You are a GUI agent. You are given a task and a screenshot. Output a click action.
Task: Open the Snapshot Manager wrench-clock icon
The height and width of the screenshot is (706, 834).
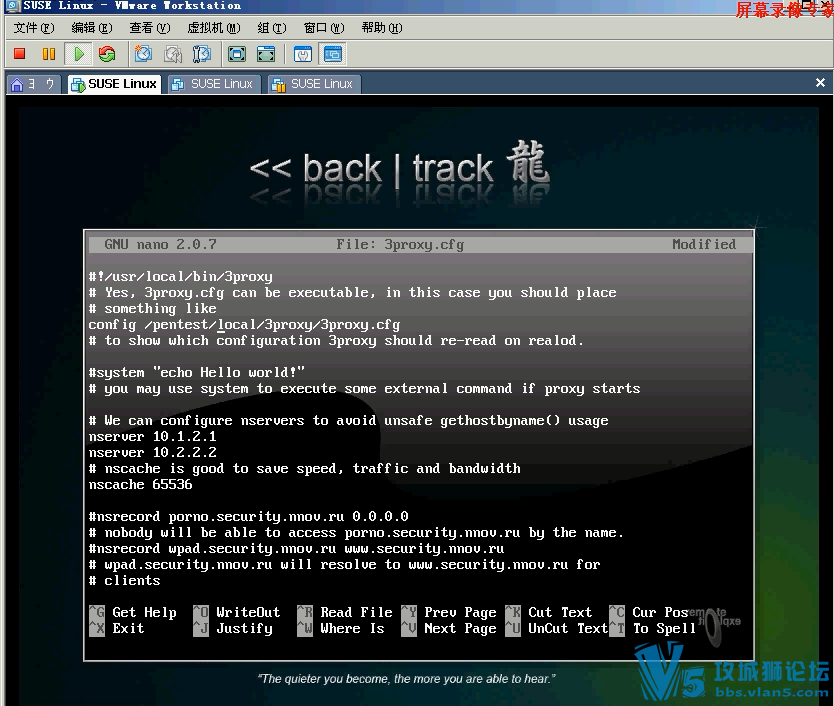point(202,54)
